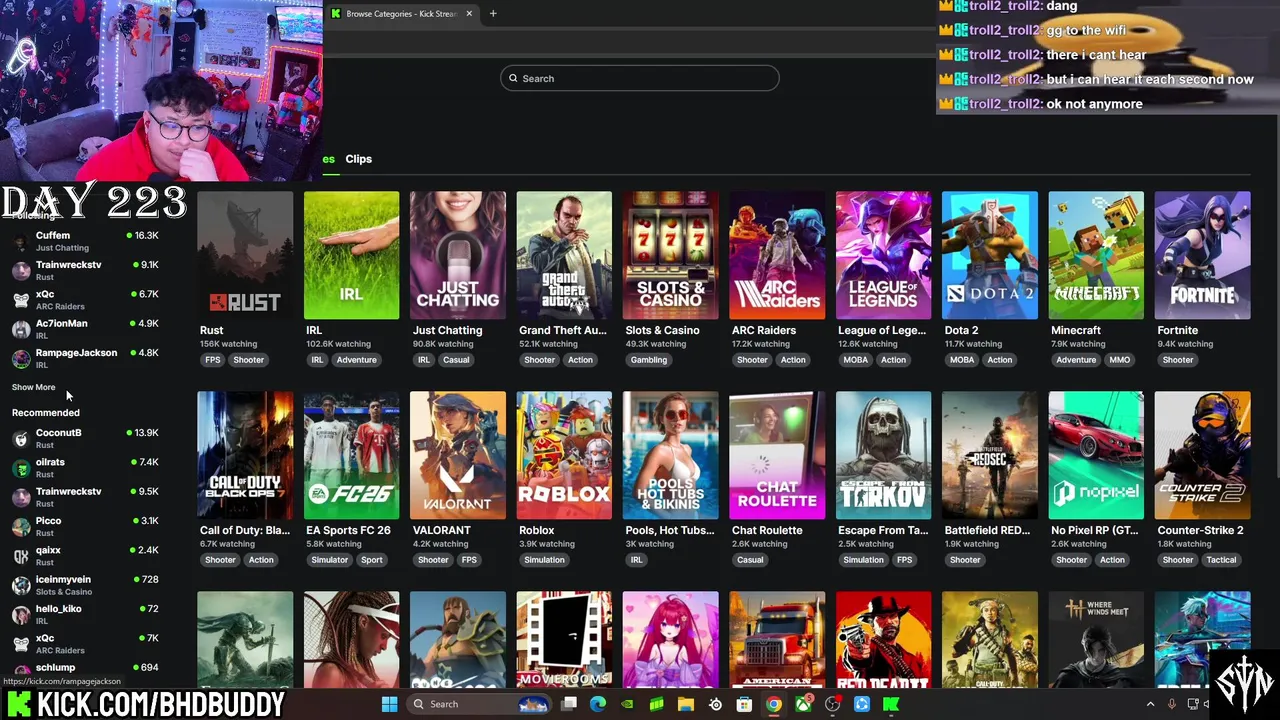Click the microphone icon in system tray
This screenshot has width=1280, height=720.
pyautogui.click(x=1171, y=704)
